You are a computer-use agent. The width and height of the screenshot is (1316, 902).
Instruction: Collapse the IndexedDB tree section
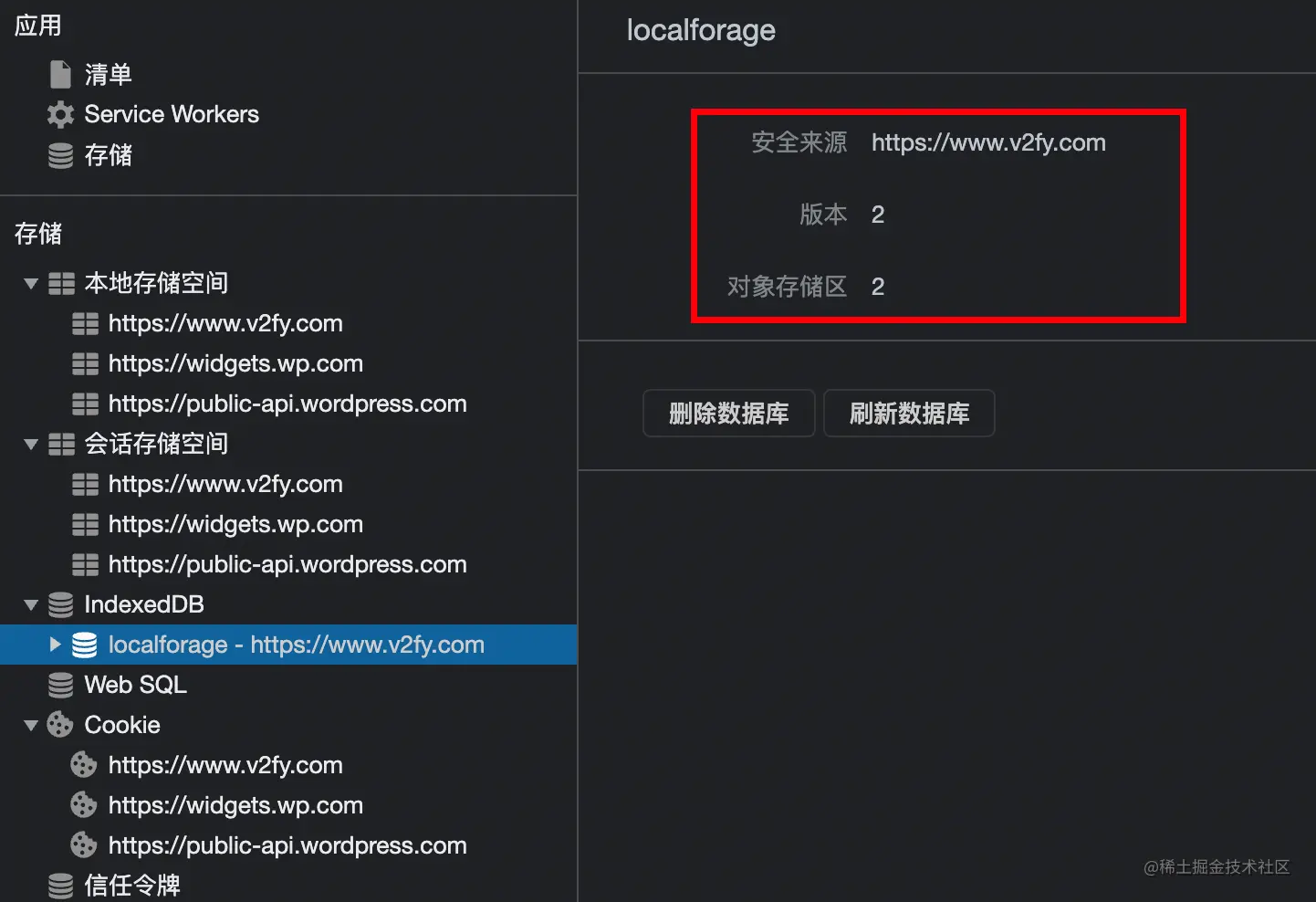point(30,604)
